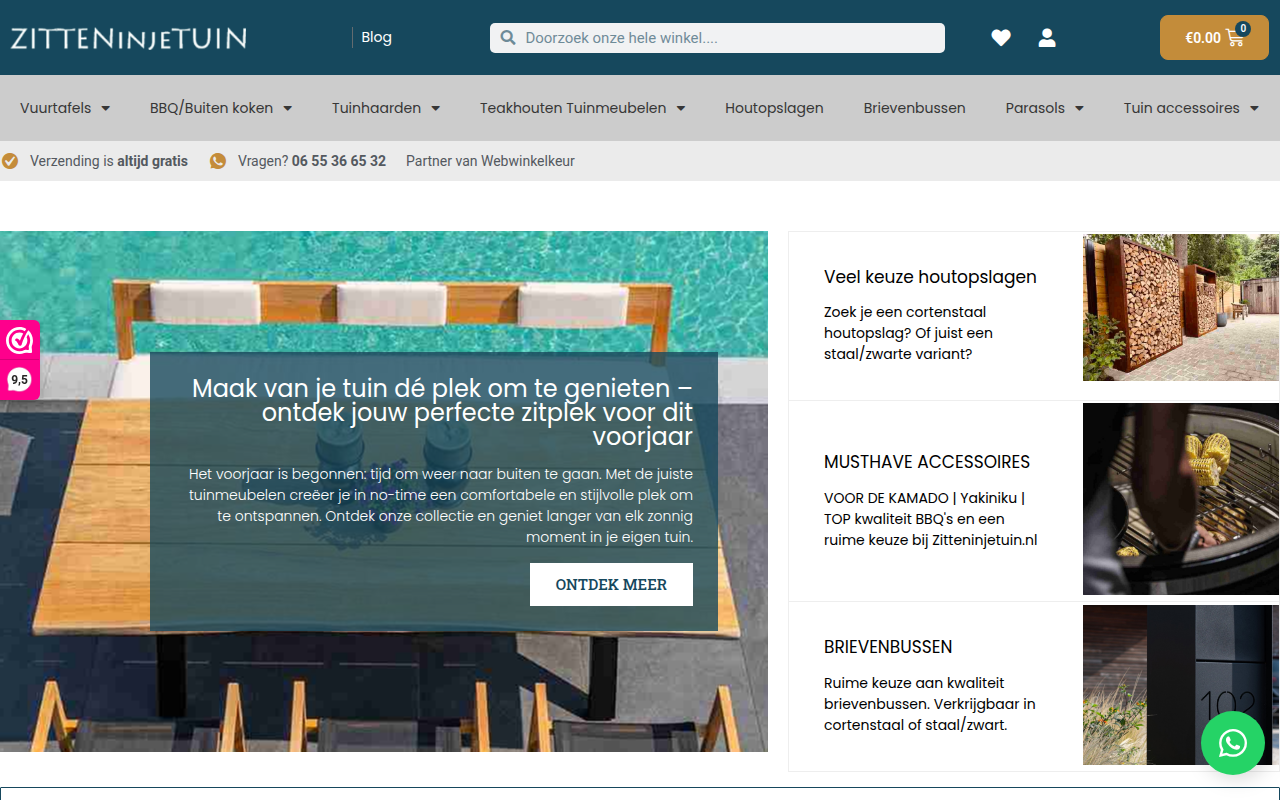Expand the Tuin accessoires dropdown arrow
The height and width of the screenshot is (800, 1280).
tap(1254, 108)
